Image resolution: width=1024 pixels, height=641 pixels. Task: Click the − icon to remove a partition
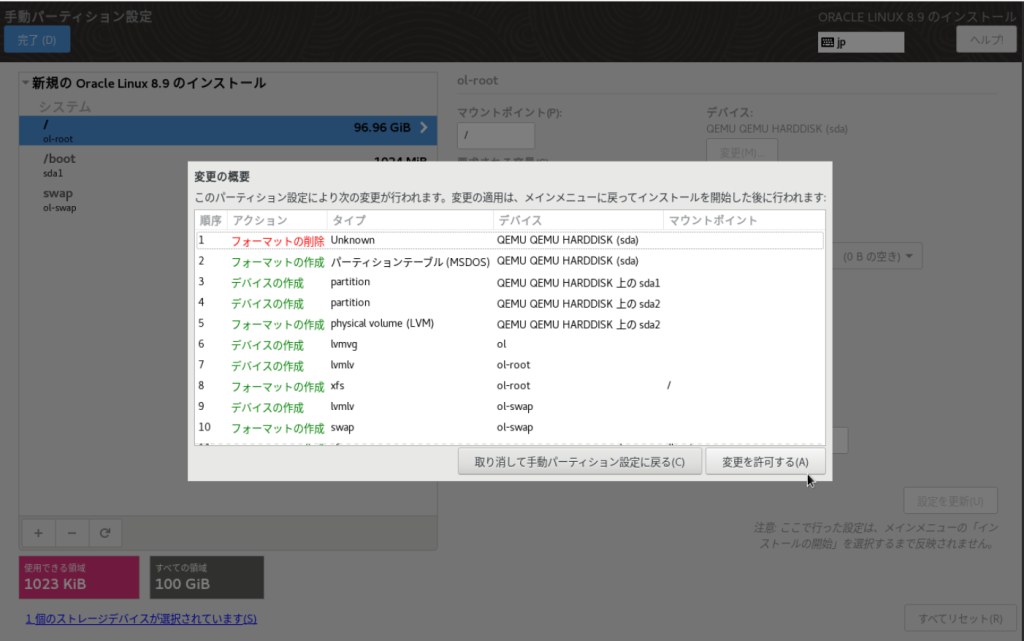(71, 532)
